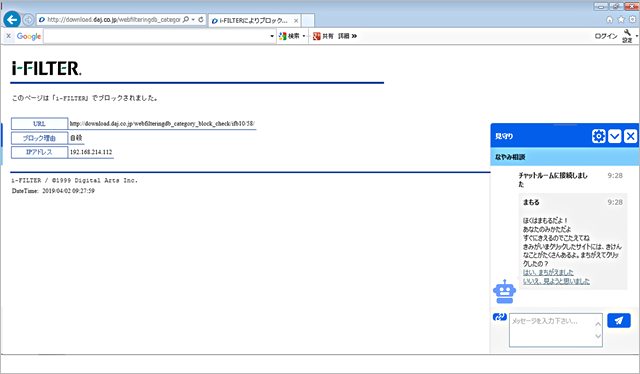Click the Google toolbar ログイン button
The height and width of the screenshot is (374, 640).
[606, 36]
